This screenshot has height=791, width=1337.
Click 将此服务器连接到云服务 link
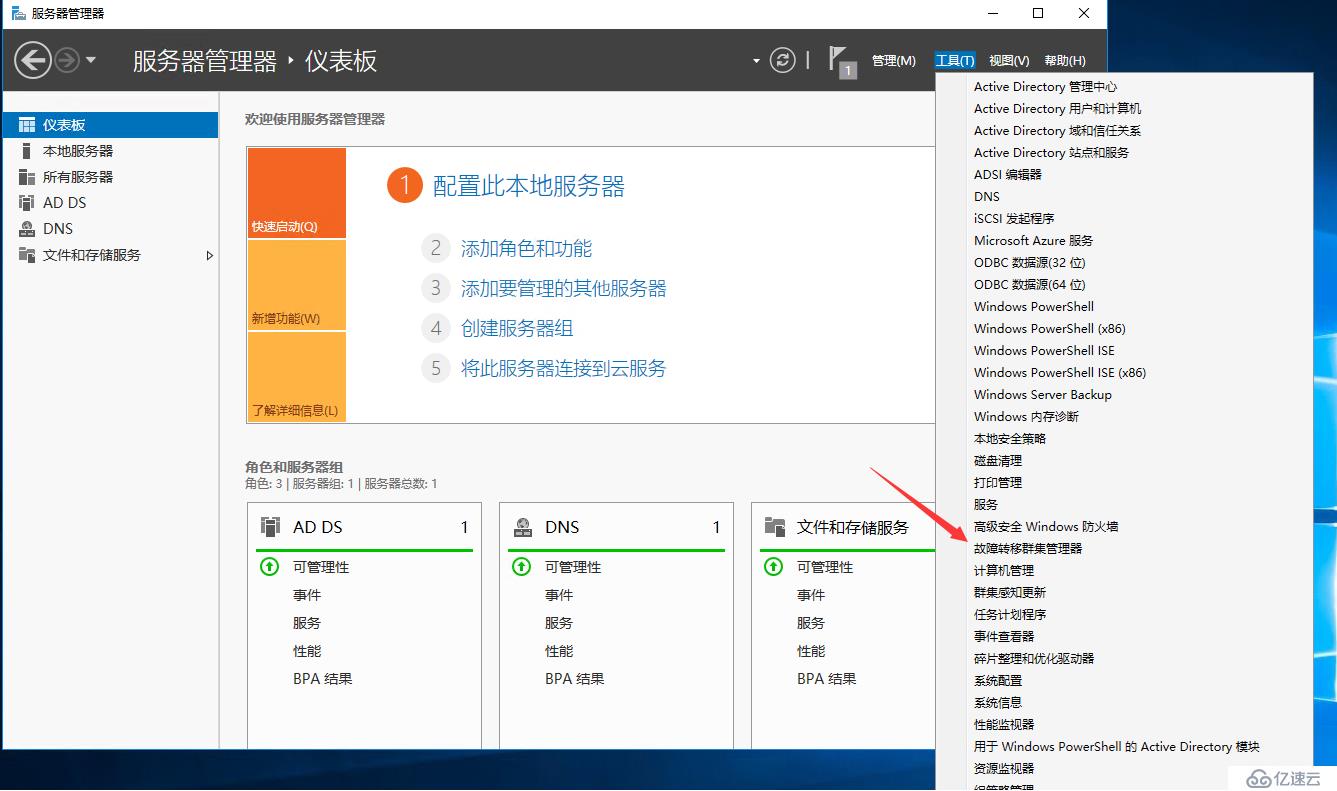pyautogui.click(x=563, y=368)
